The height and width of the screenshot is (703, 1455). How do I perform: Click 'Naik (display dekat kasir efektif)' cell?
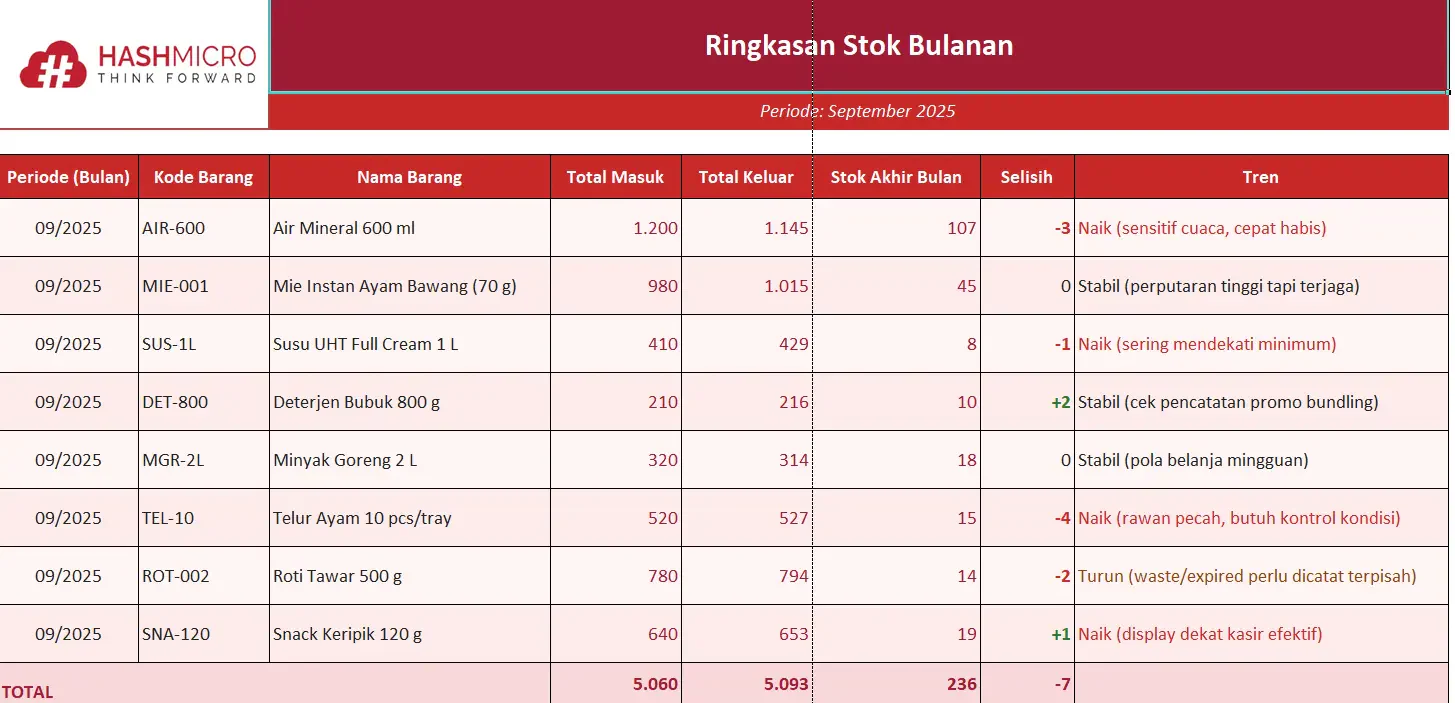click(x=1261, y=634)
